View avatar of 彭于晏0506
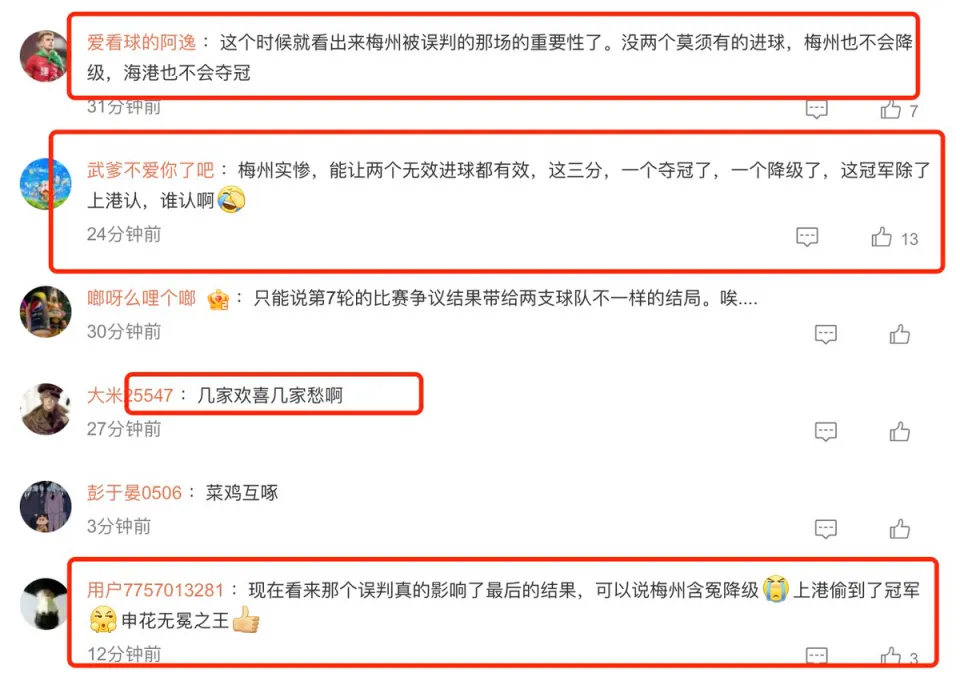The width and height of the screenshot is (960, 677). pos(45,506)
